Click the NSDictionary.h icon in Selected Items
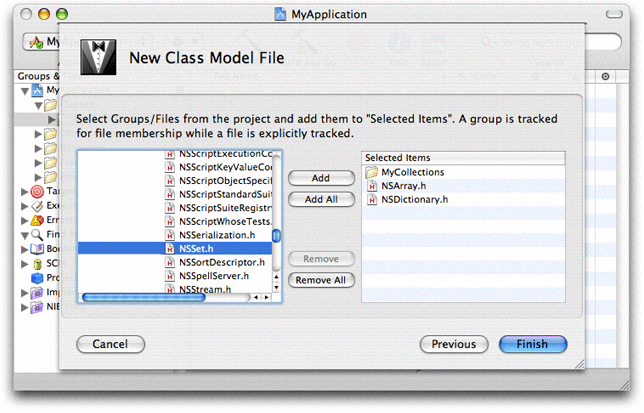 (x=371, y=200)
